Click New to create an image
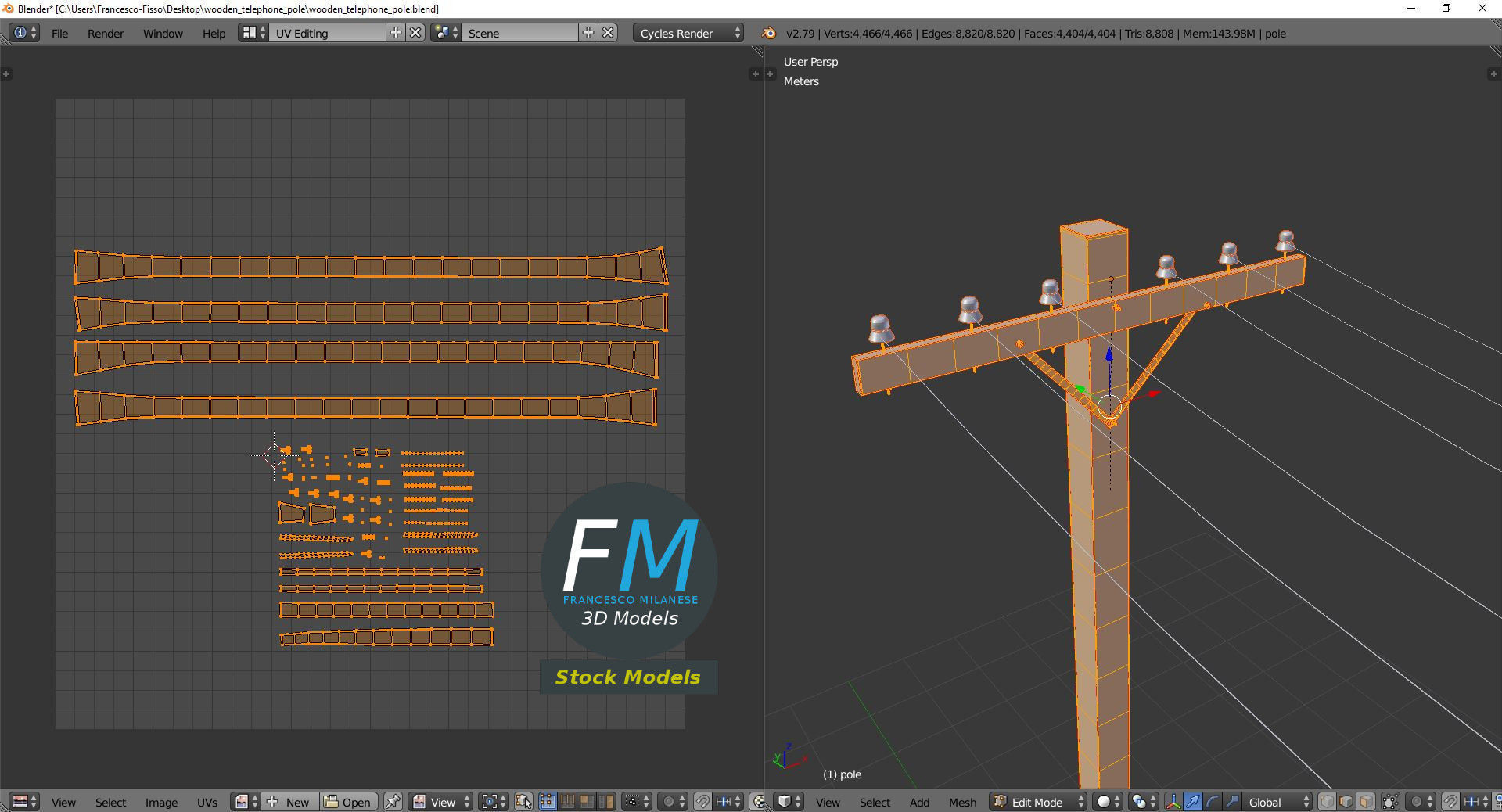The width and height of the screenshot is (1502, 812). click(x=290, y=802)
